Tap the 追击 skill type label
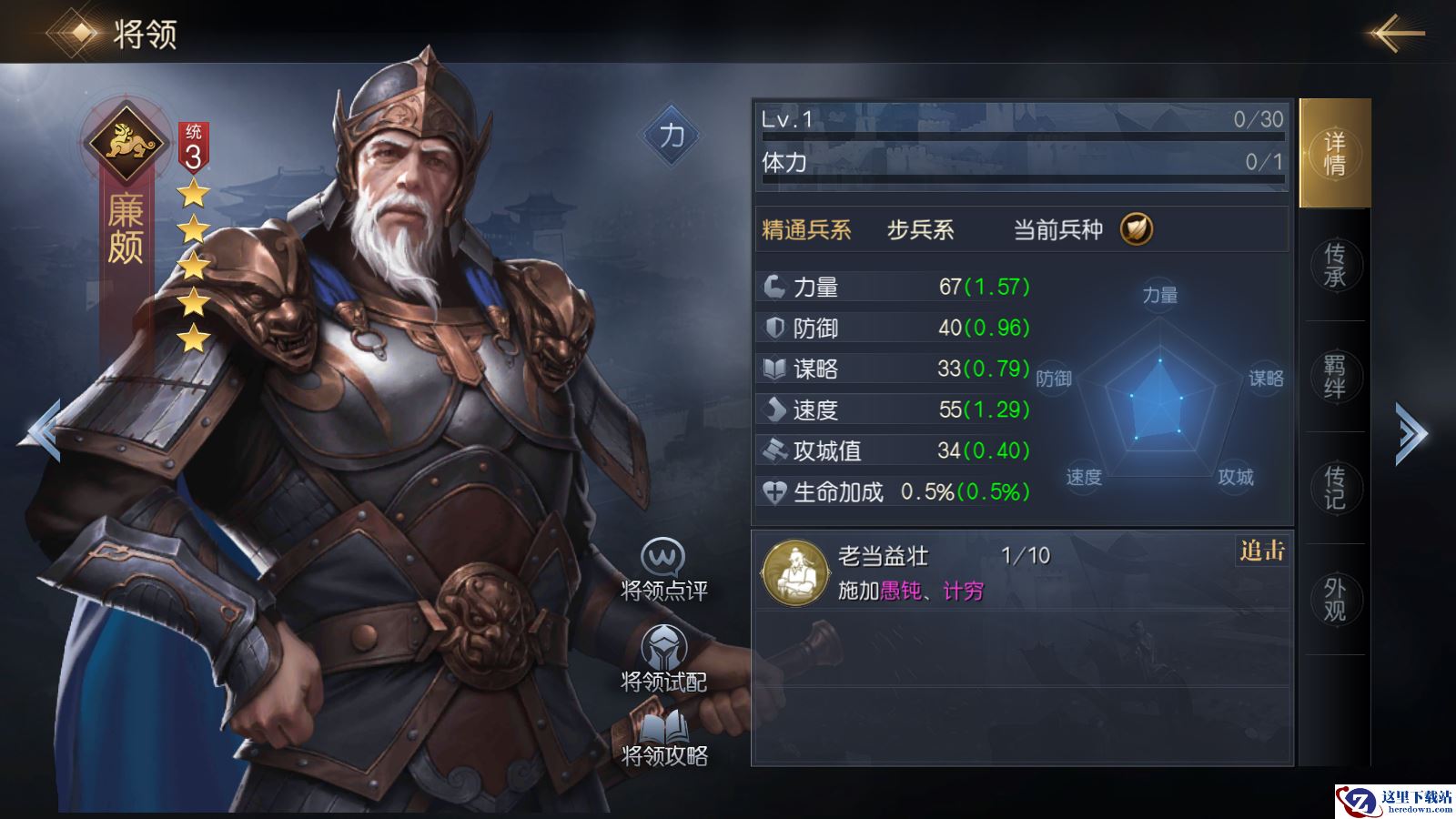 1262,551
